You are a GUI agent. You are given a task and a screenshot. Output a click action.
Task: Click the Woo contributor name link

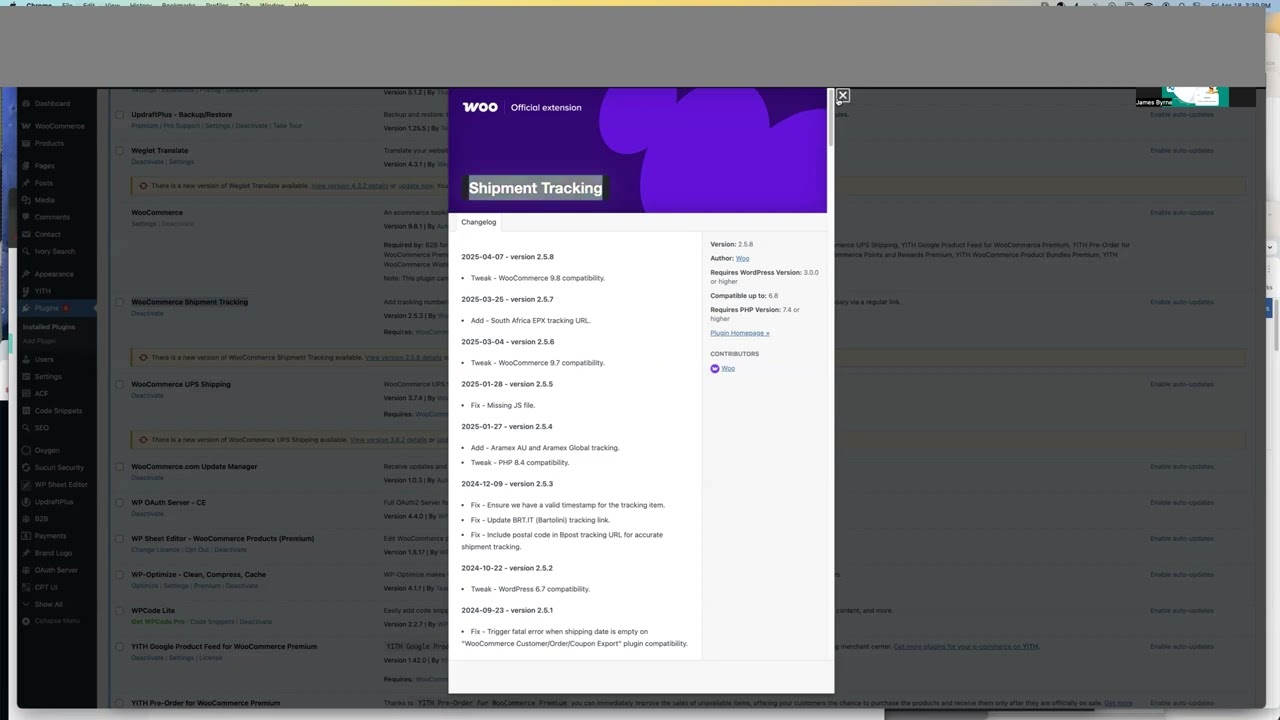coord(728,369)
